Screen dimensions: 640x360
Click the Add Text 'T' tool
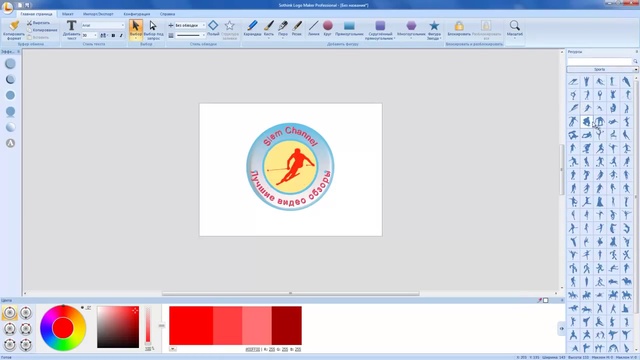click(x=71, y=26)
